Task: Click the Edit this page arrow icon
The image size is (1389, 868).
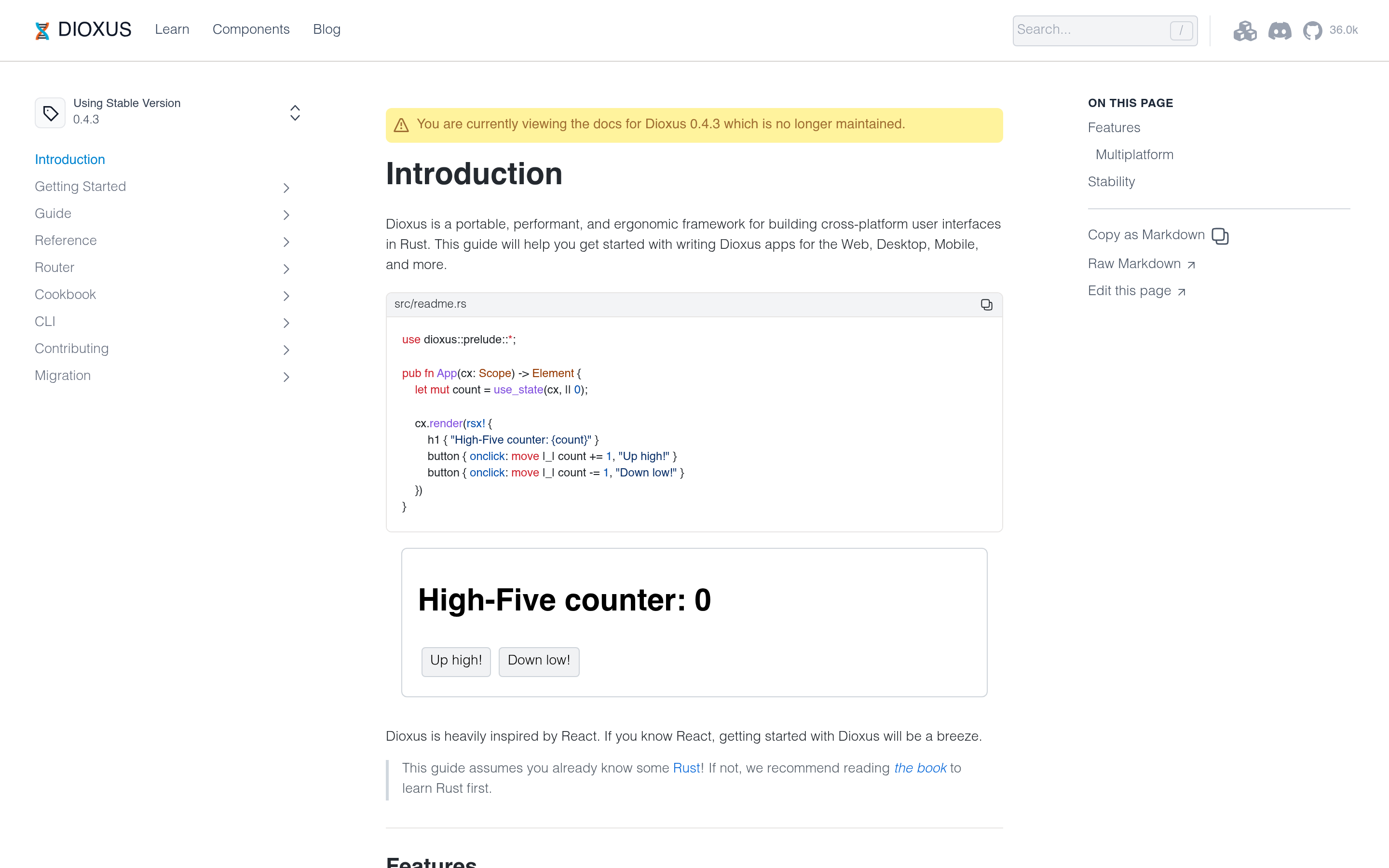Action: point(1181,292)
